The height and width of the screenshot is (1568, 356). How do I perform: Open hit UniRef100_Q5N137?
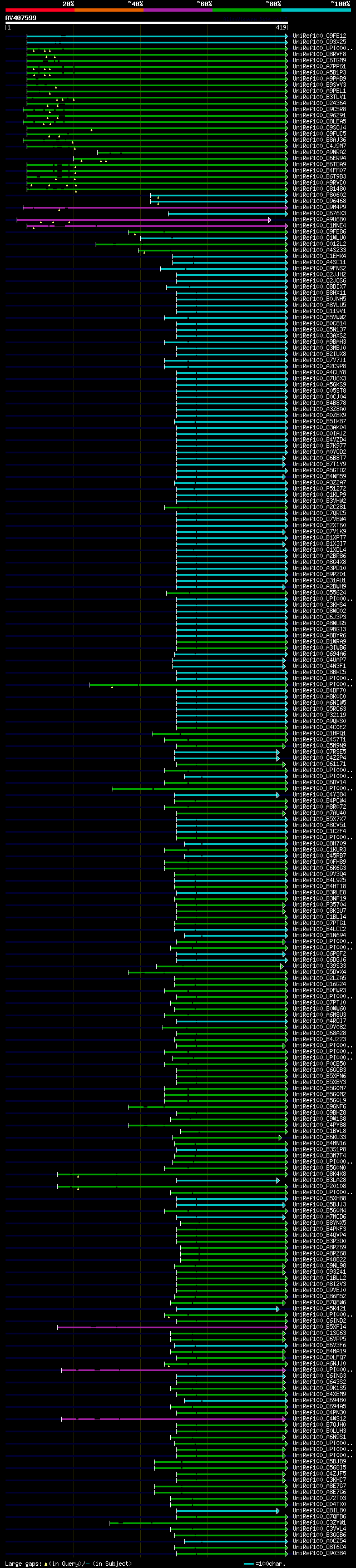[x=319, y=329]
